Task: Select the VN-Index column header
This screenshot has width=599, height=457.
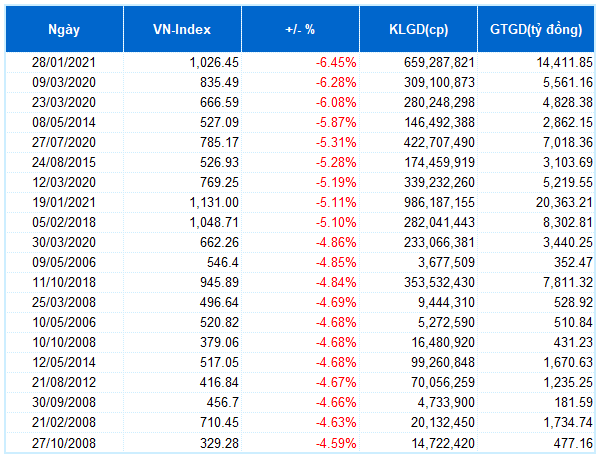Action: [182, 29]
